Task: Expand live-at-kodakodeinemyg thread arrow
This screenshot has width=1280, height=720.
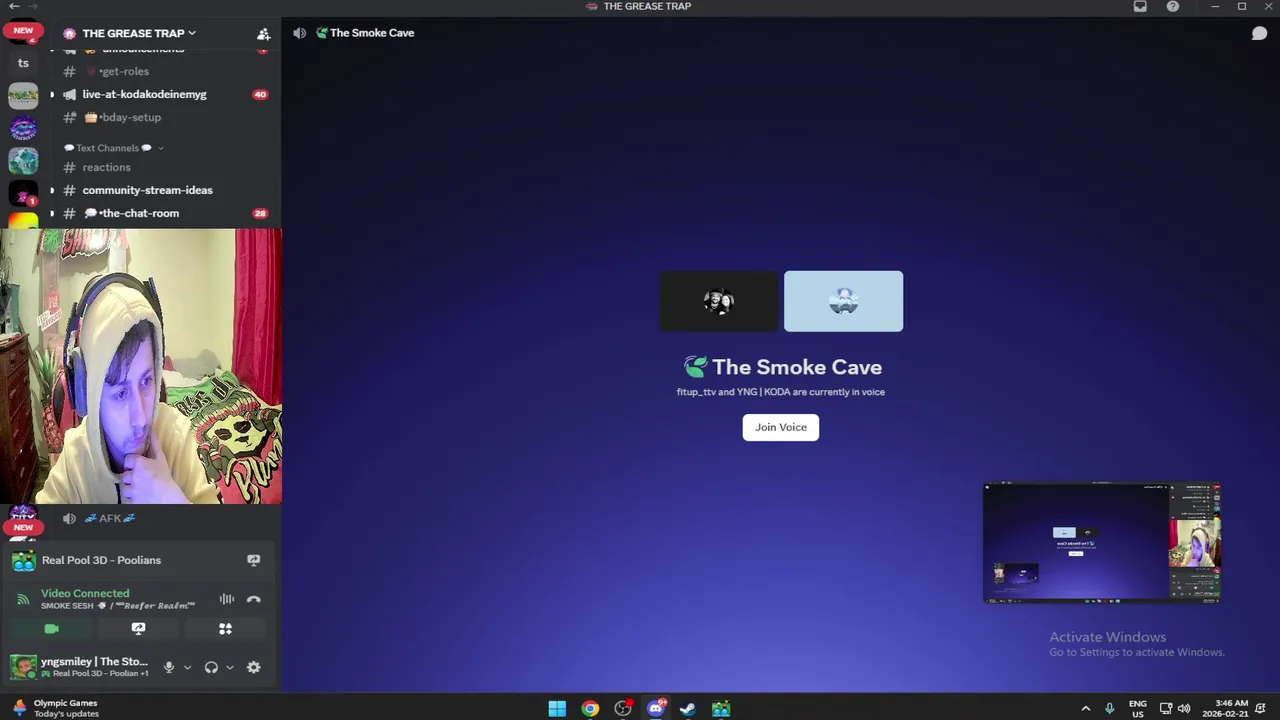Action: point(52,94)
